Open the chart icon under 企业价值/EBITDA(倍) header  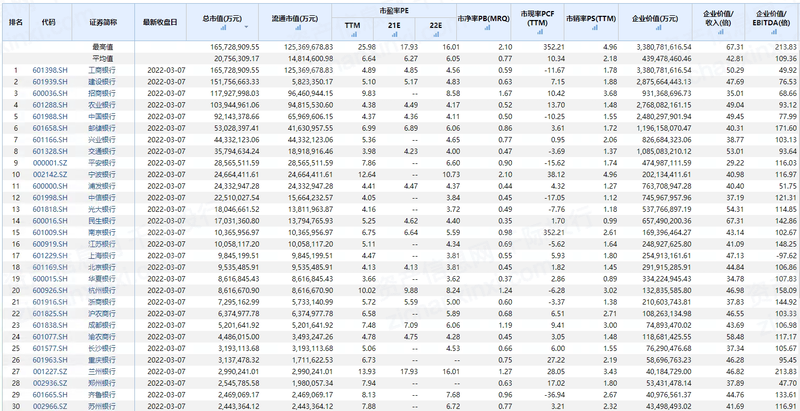[x=774, y=32]
